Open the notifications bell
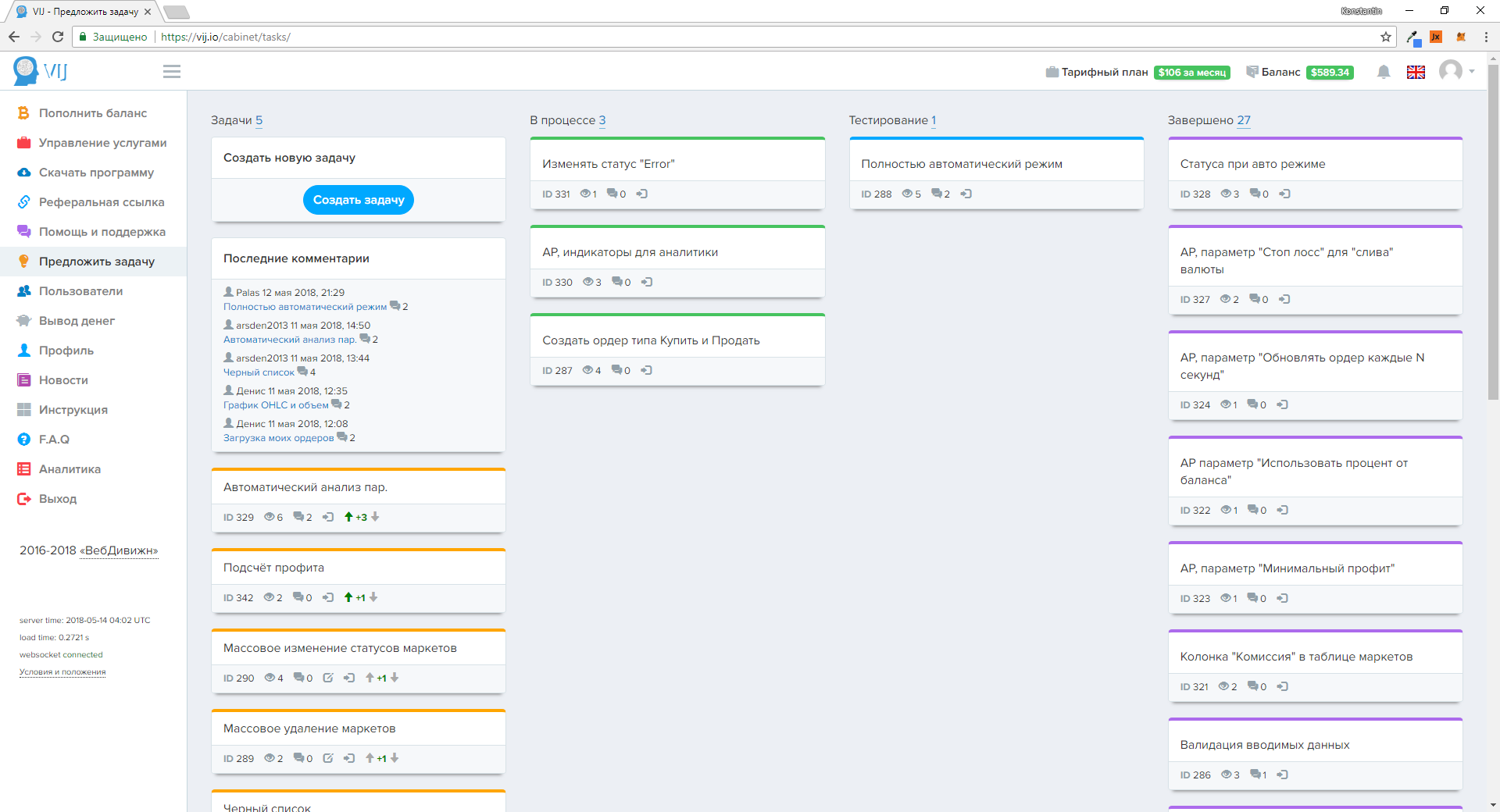This screenshot has height=812, width=1500. [x=1384, y=72]
